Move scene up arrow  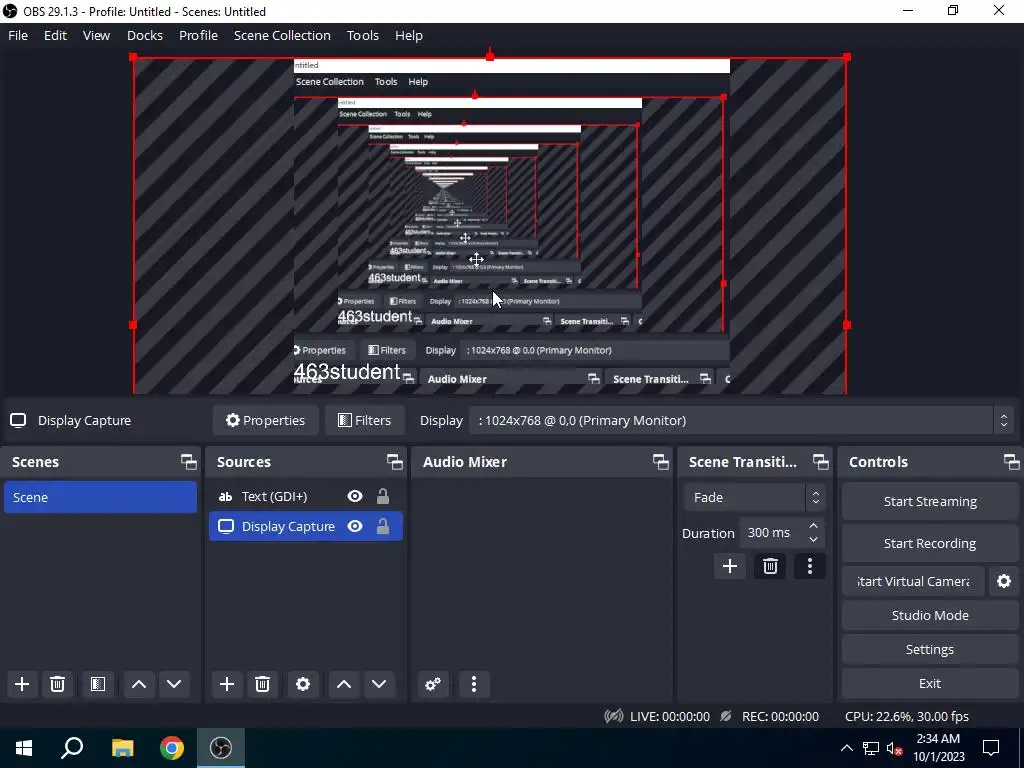pos(138,684)
